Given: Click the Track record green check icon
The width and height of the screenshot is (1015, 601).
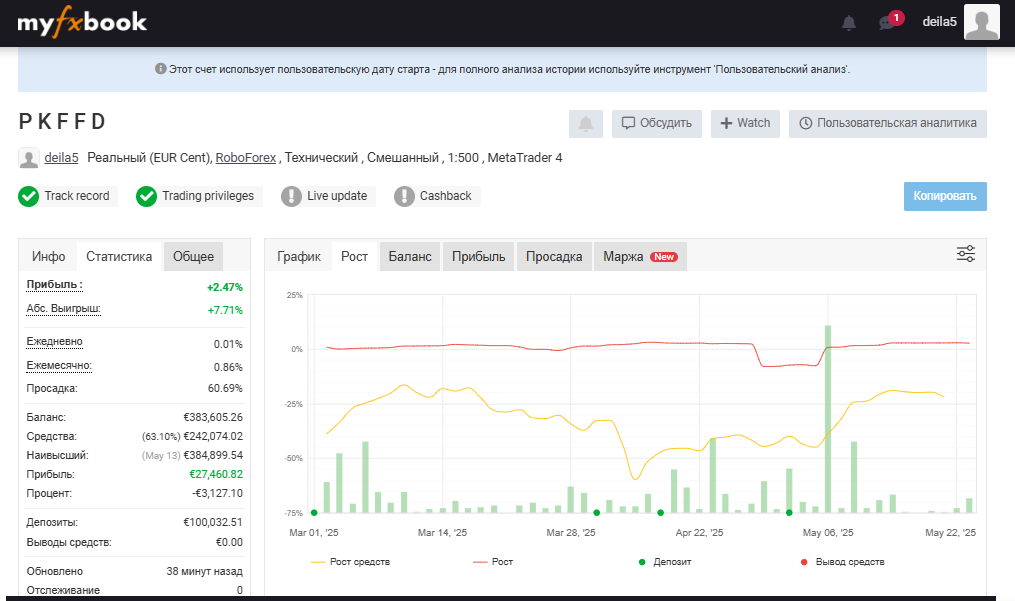Looking at the screenshot, I should click(28, 196).
